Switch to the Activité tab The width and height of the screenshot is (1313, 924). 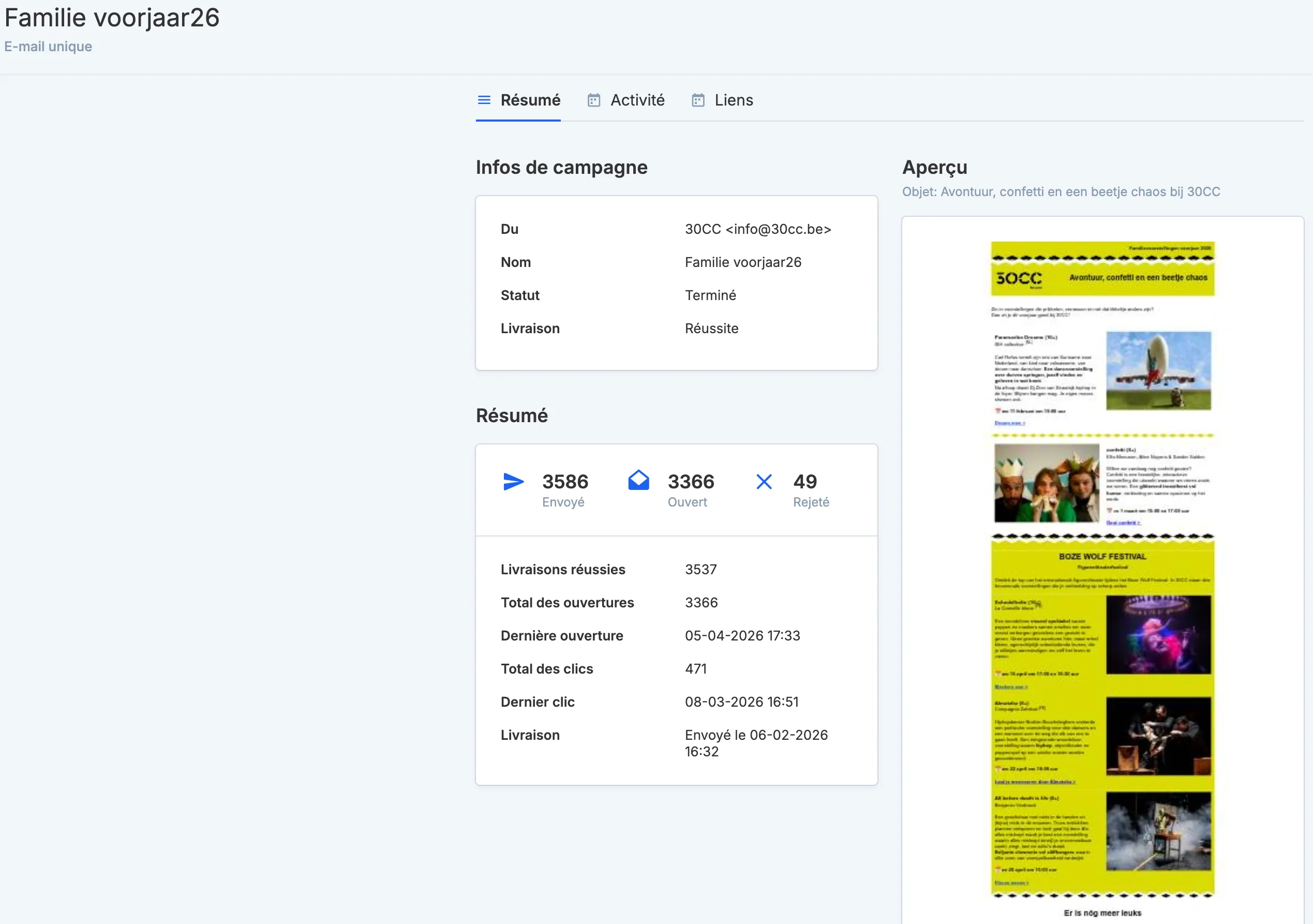click(x=626, y=100)
